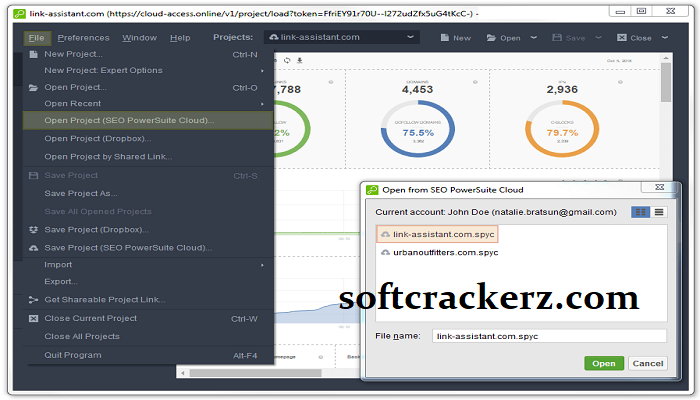Click info icon in the IPs widget
The image size is (700, 400).
[x=620, y=82]
